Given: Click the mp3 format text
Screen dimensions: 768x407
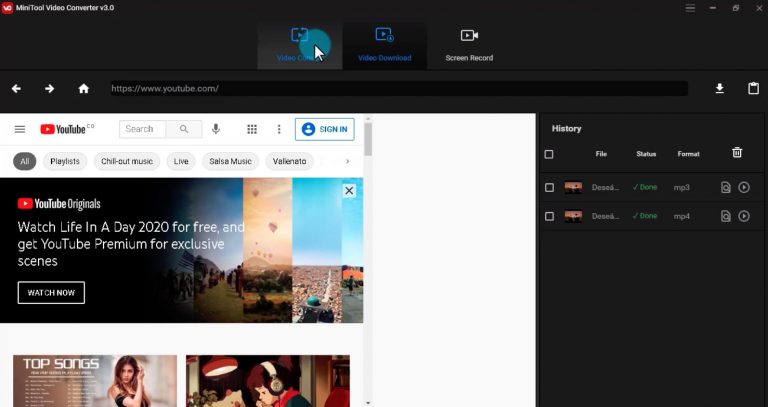Looking at the screenshot, I should click(681, 188).
